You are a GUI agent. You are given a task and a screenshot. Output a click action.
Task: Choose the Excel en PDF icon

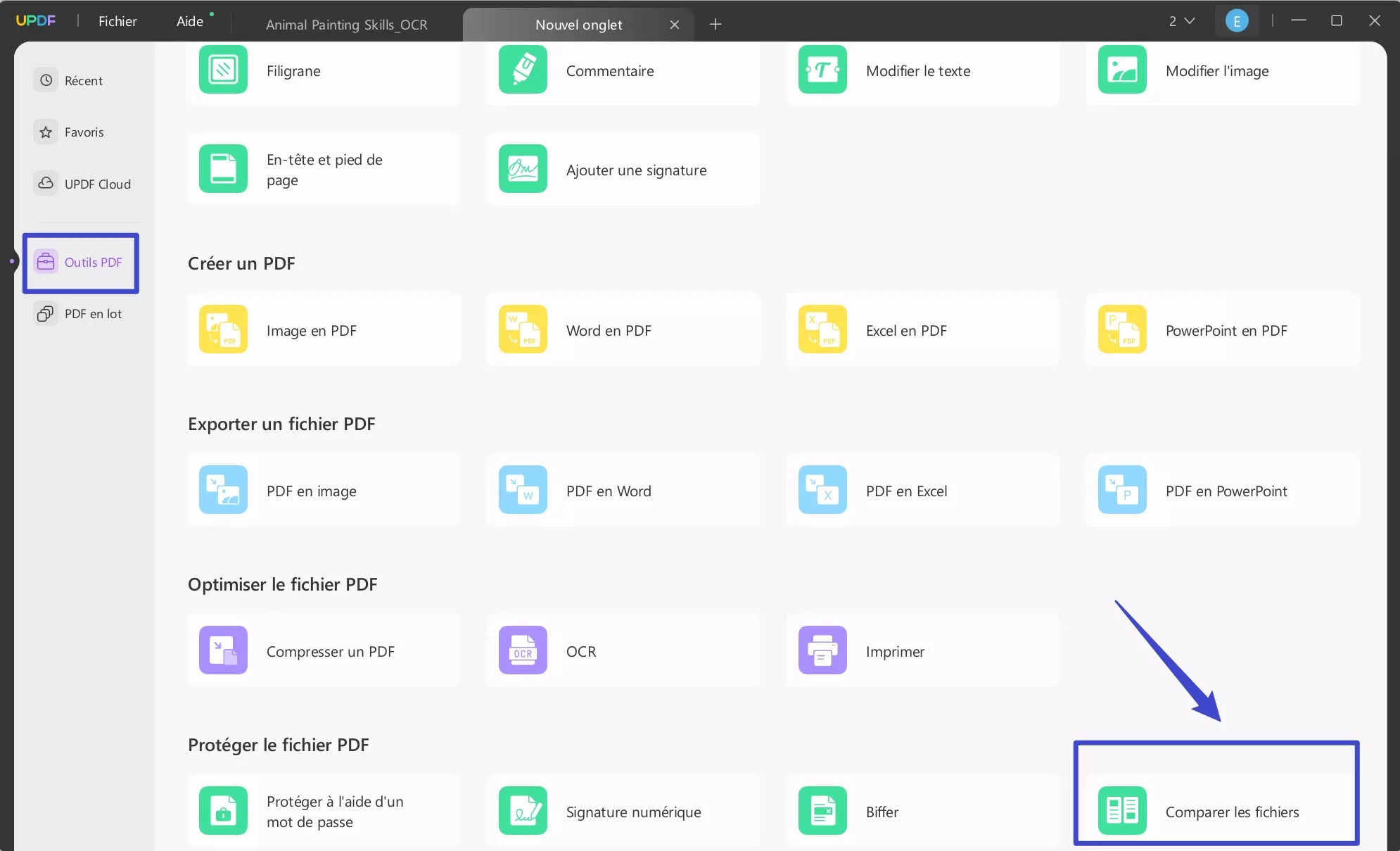822,329
